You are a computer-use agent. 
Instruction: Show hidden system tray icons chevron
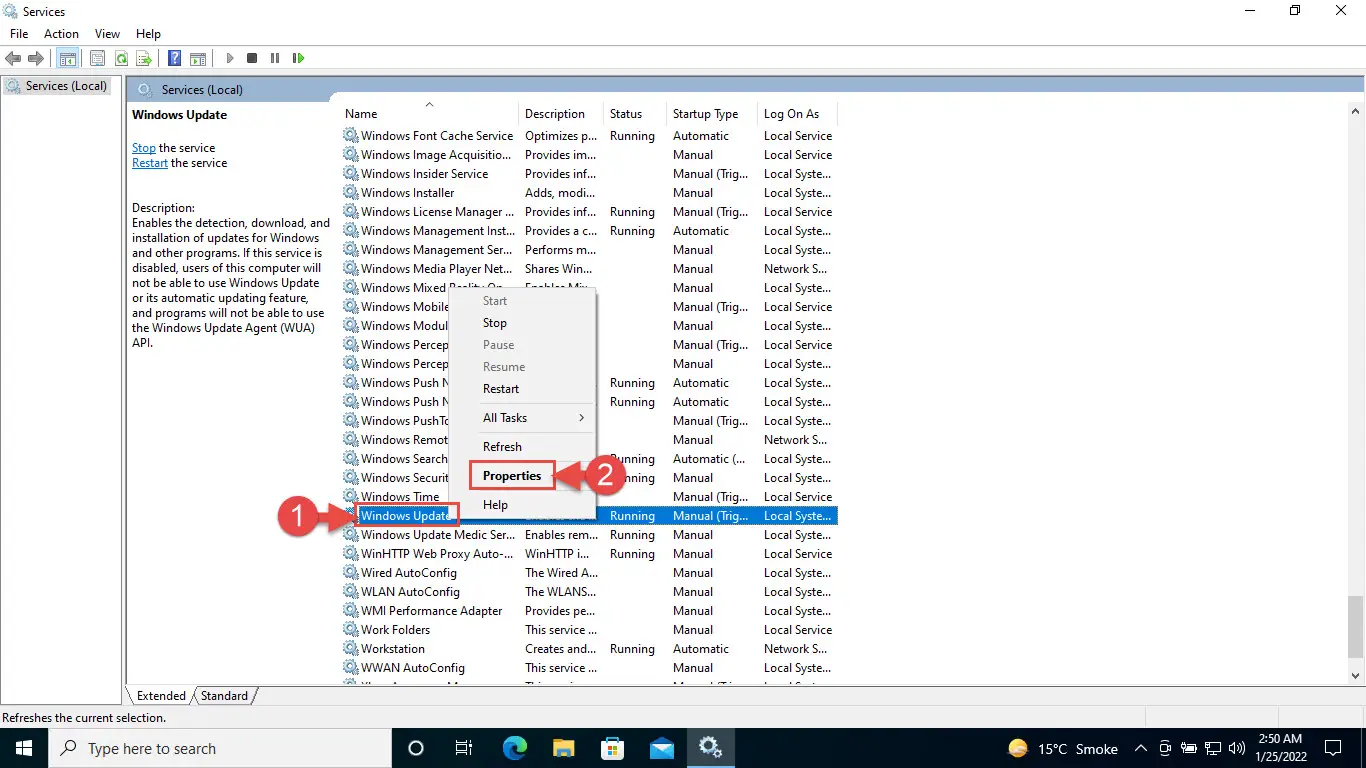coord(1140,748)
